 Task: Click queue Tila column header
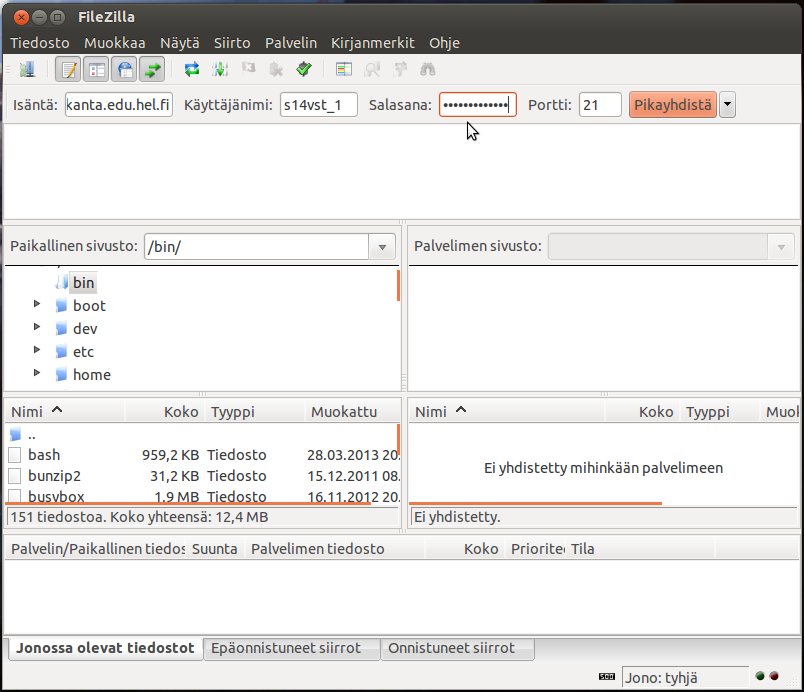pyautogui.click(x=640, y=549)
